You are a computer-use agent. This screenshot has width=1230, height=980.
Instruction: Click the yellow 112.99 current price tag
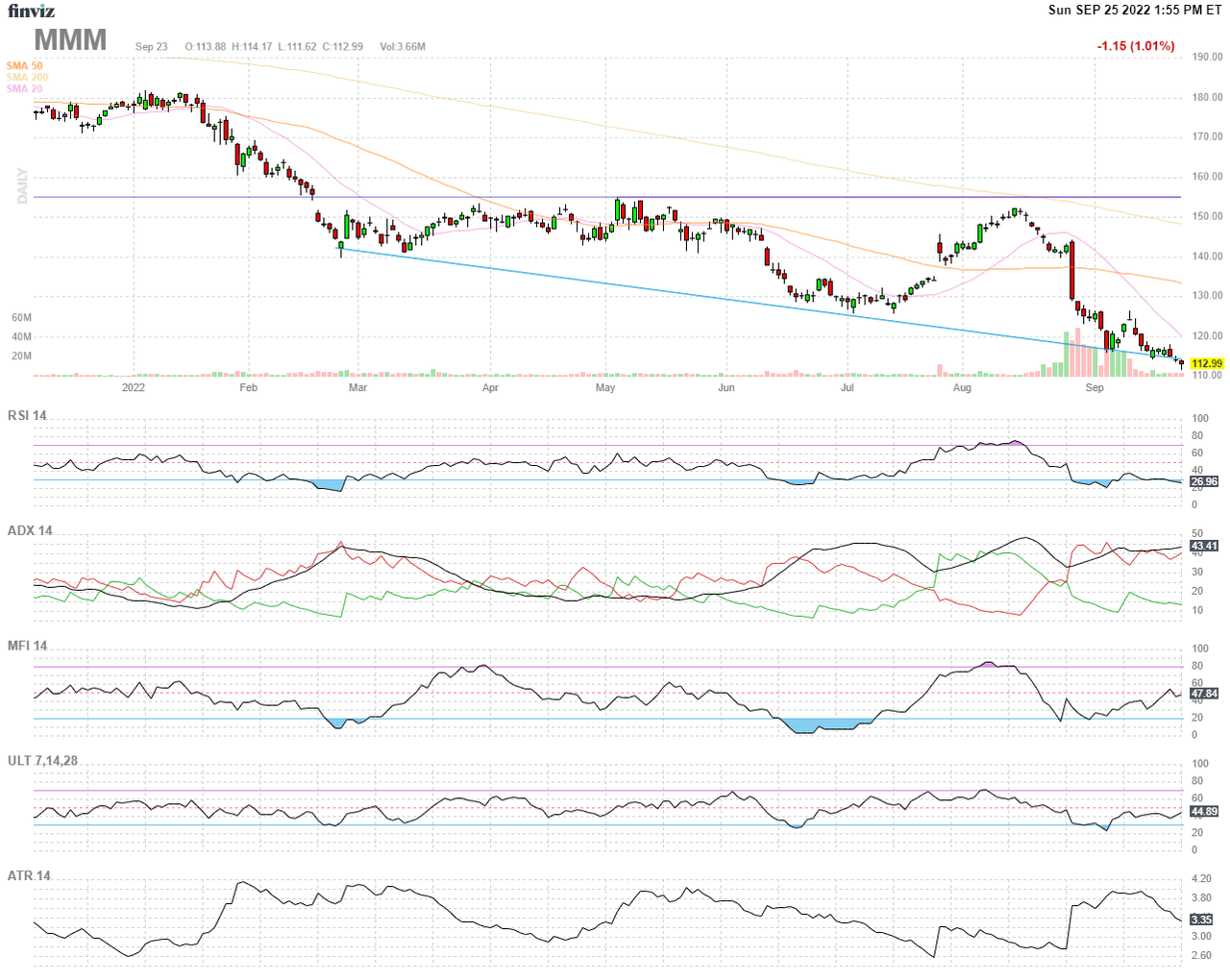[x=1207, y=363]
